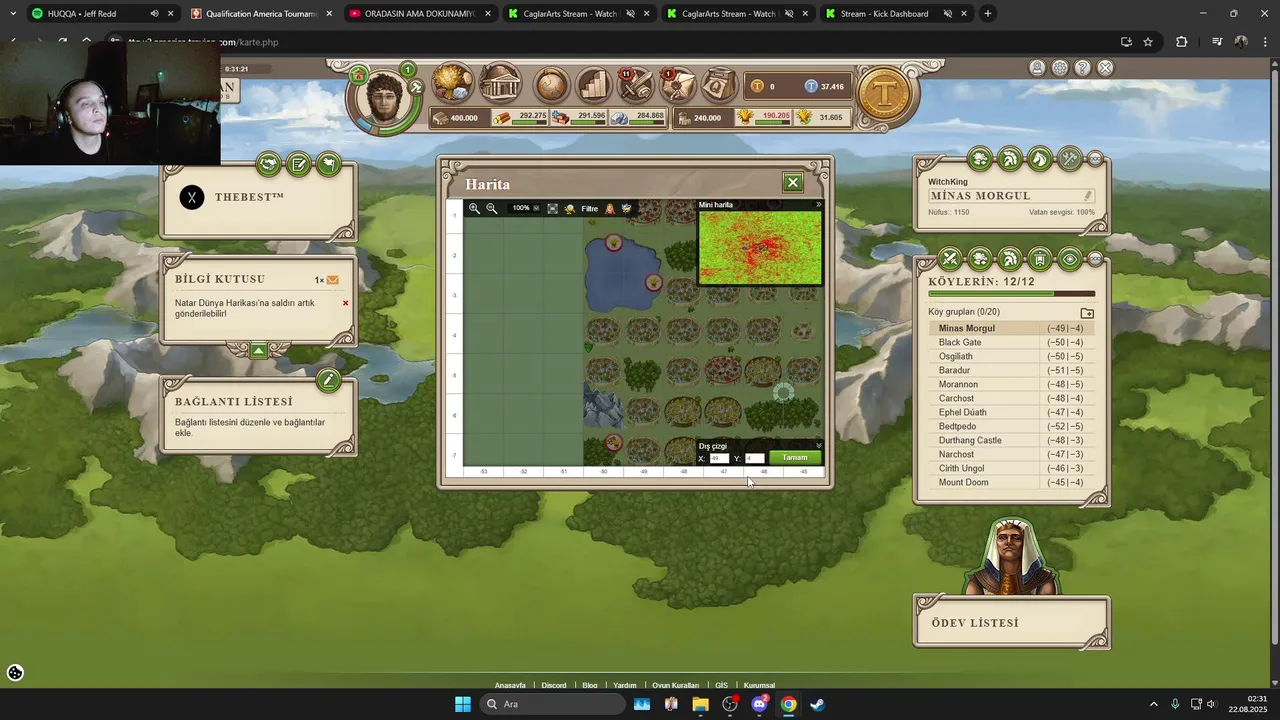Click the Oyun Kuralları footer link
1280x720 pixels.
tap(675, 685)
